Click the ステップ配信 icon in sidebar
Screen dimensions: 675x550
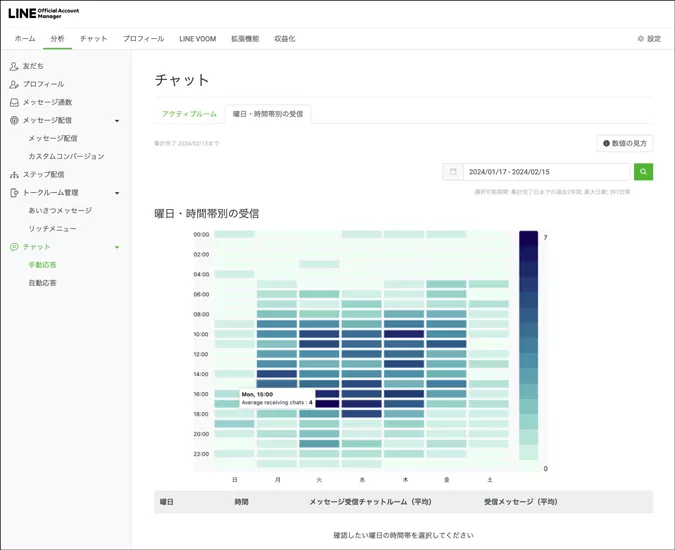pyautogui.click(x=14, y=174)
